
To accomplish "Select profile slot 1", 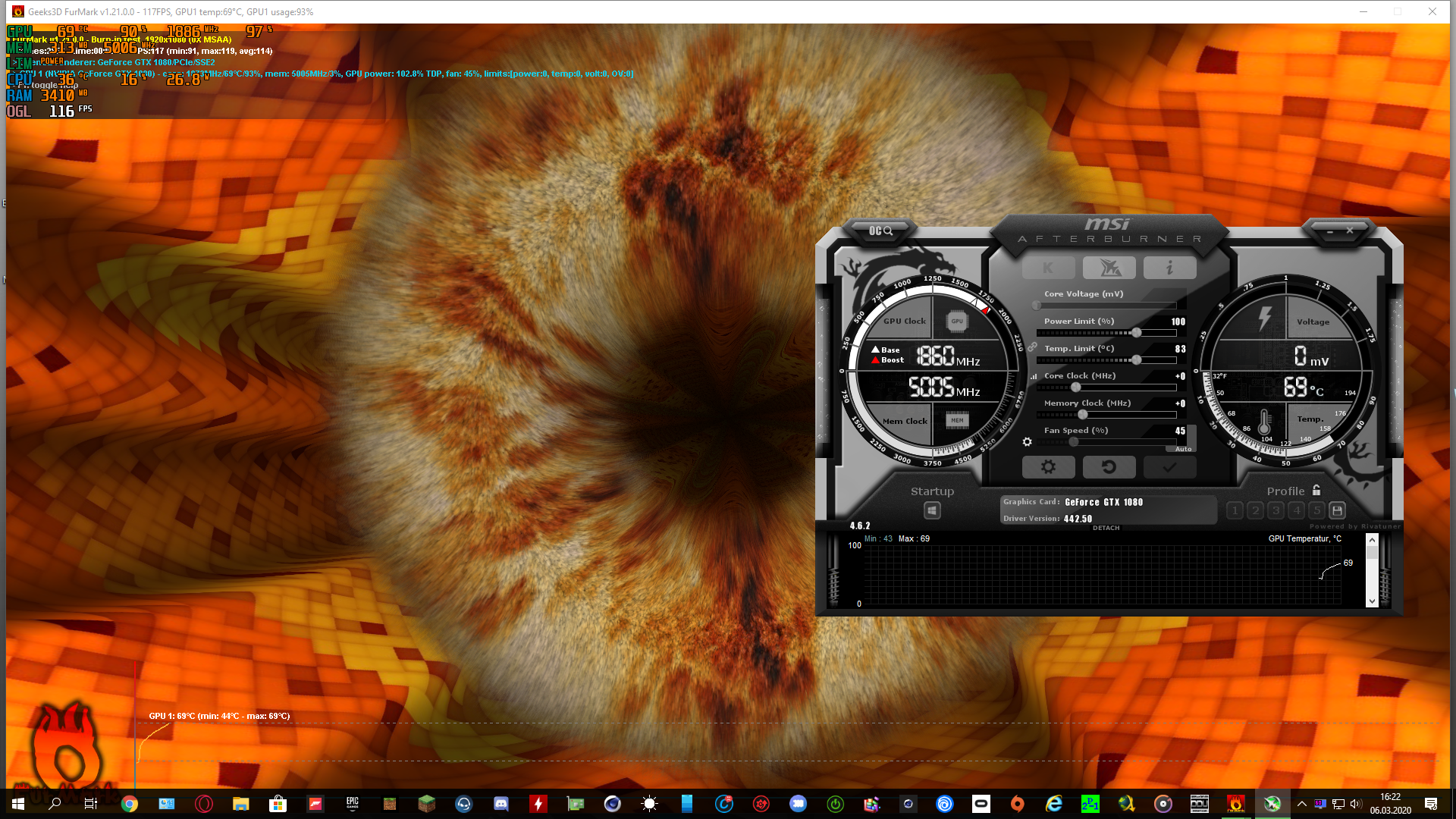I will pos(1235,510).
